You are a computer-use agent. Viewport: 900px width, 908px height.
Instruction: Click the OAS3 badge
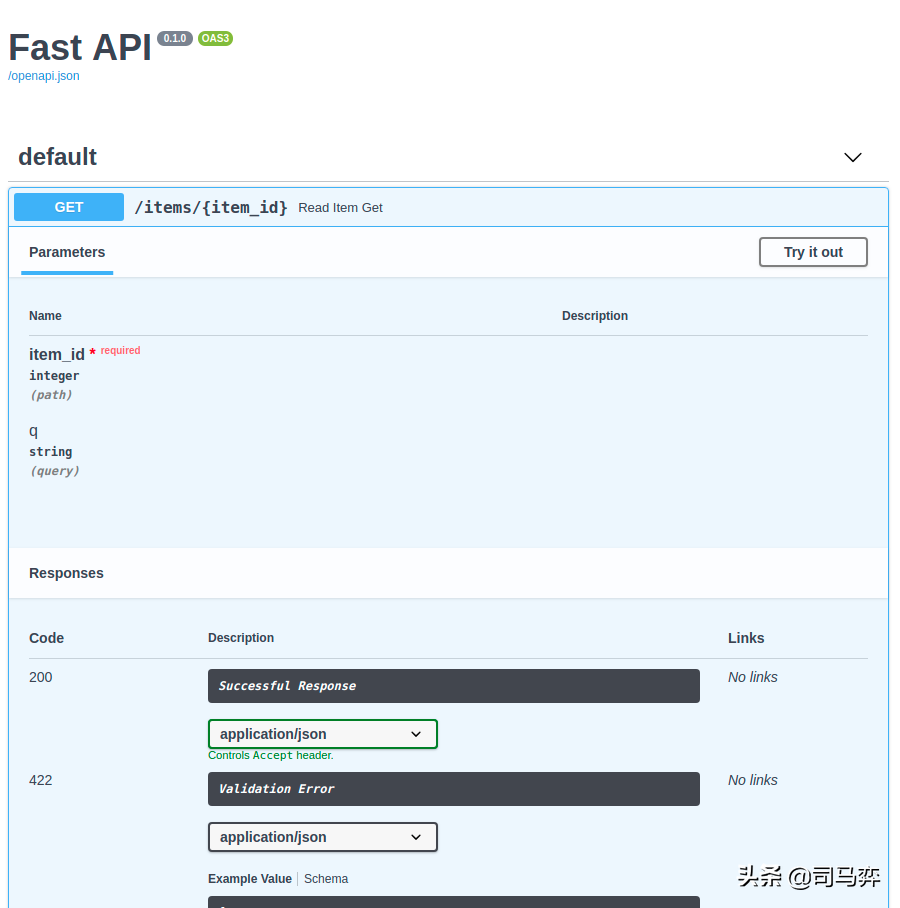[x=215, y=38]
